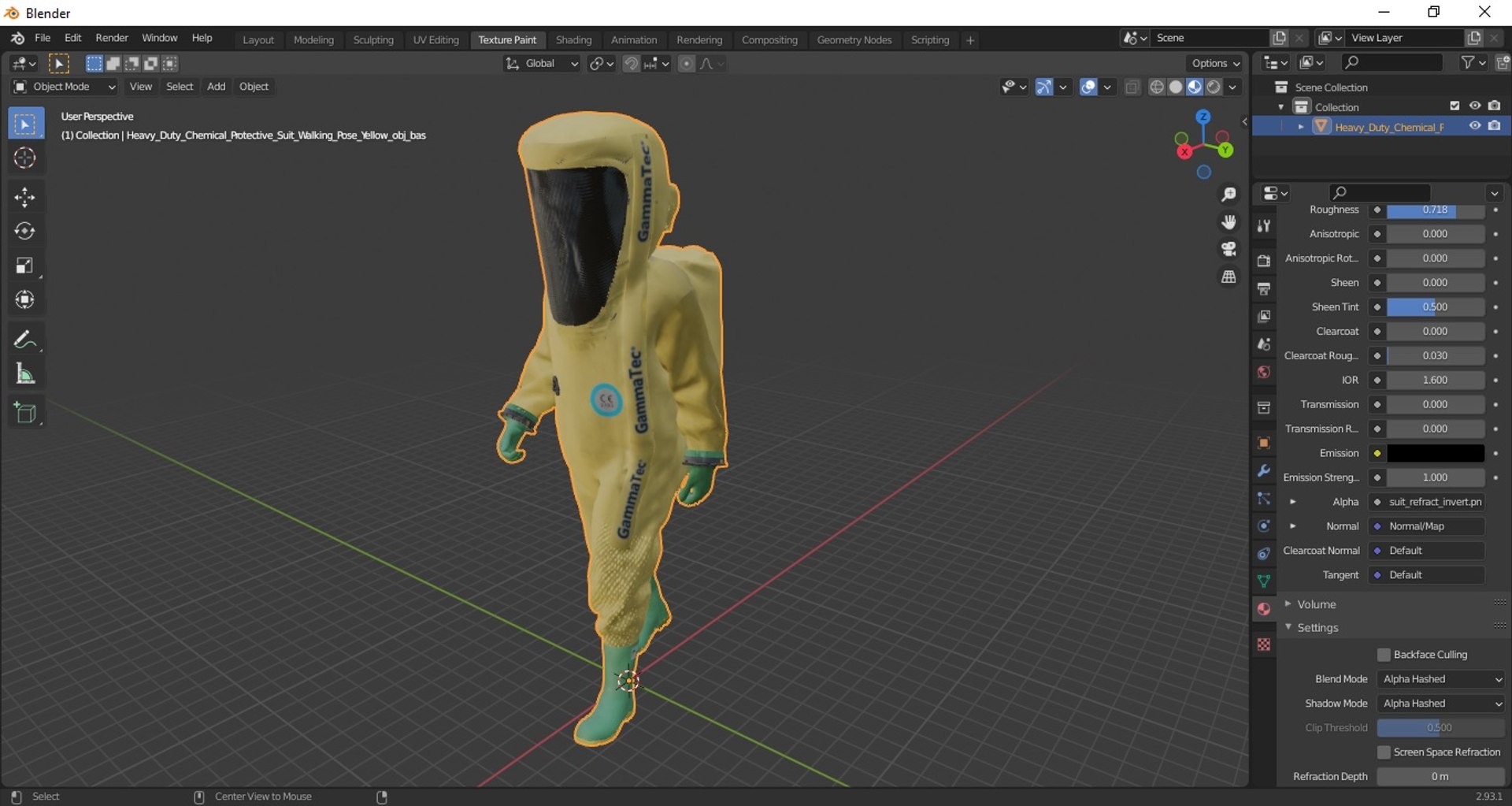Click the pan view hand icon
Viewport: 1512px width, 806px height.
(x=1228, y=222)
